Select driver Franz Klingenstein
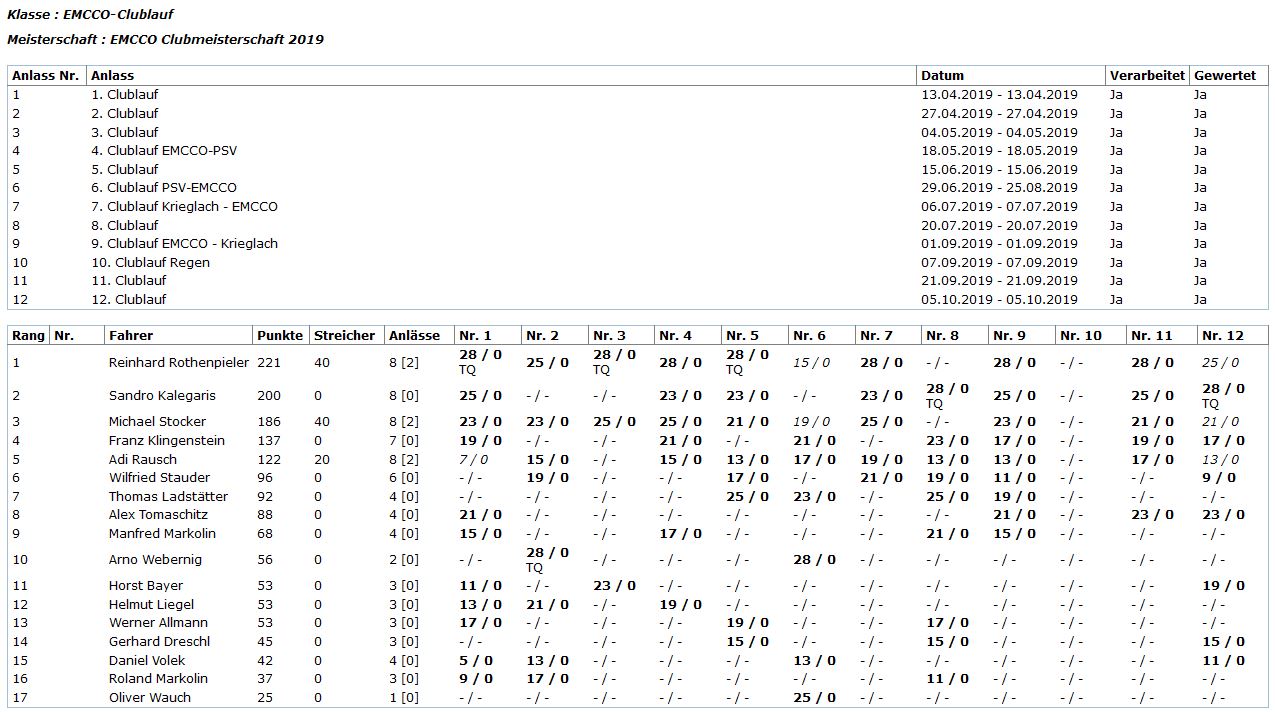The width and height of the screenshot is (1275, 712). tap(167, 441)
